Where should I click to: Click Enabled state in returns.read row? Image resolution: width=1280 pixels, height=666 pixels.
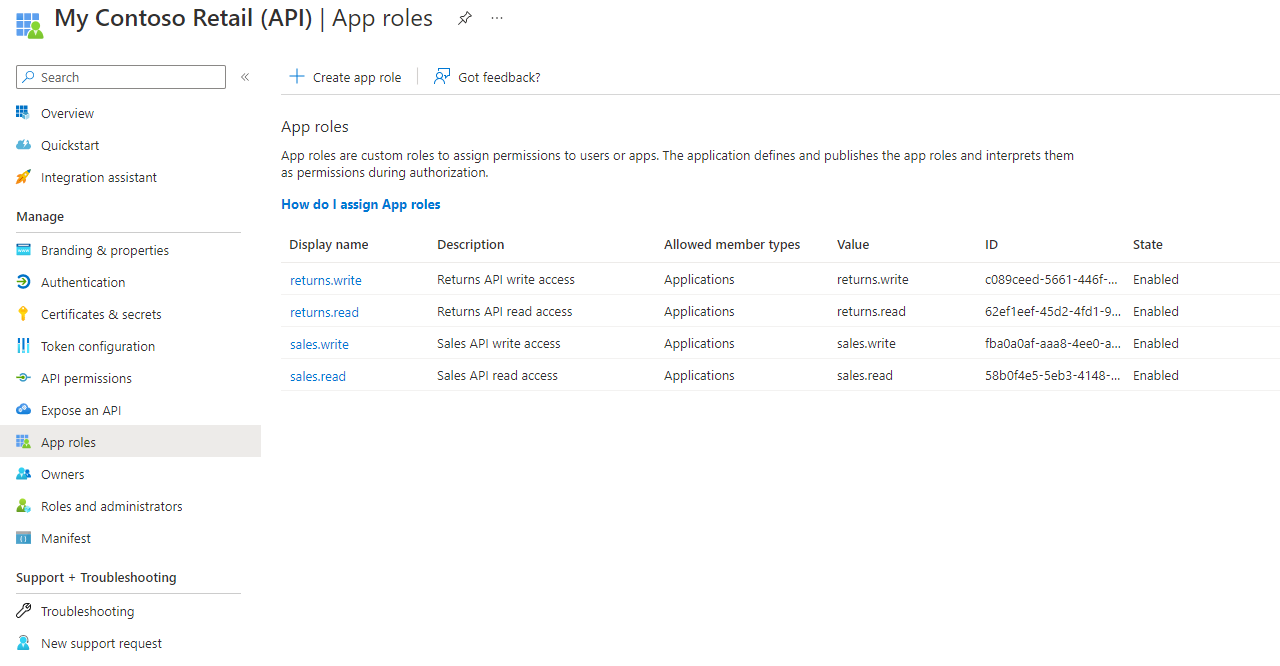[1156, 311]
